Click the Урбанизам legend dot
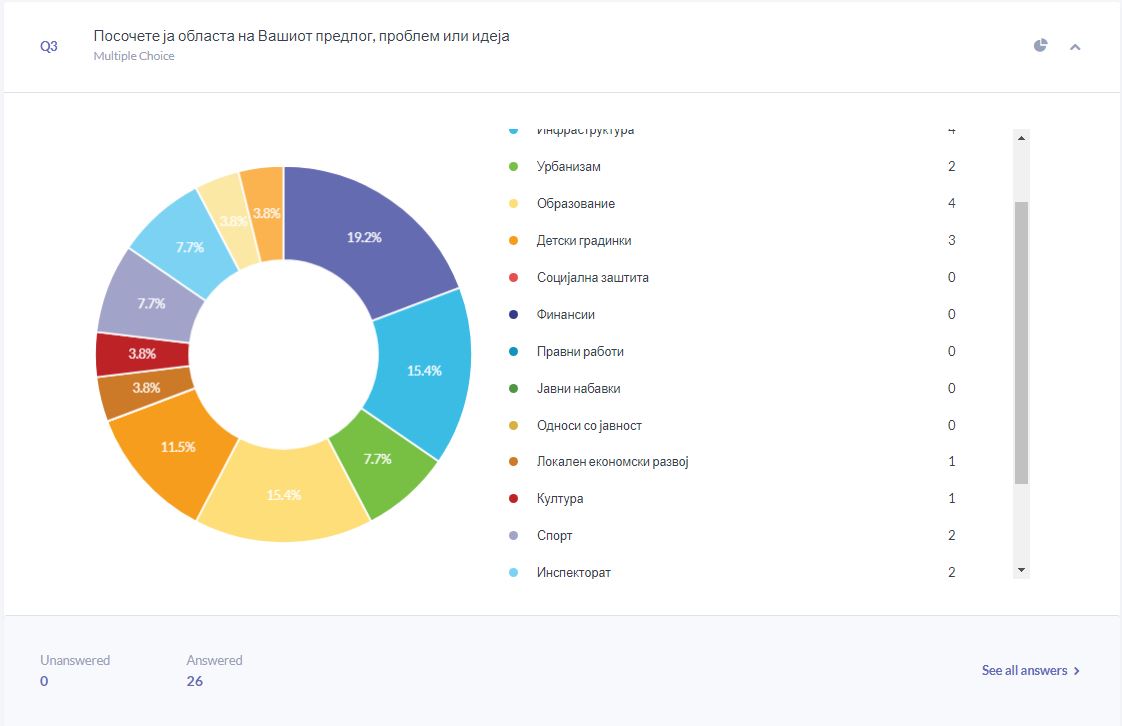1122x726 pixels. coord(514,167)
